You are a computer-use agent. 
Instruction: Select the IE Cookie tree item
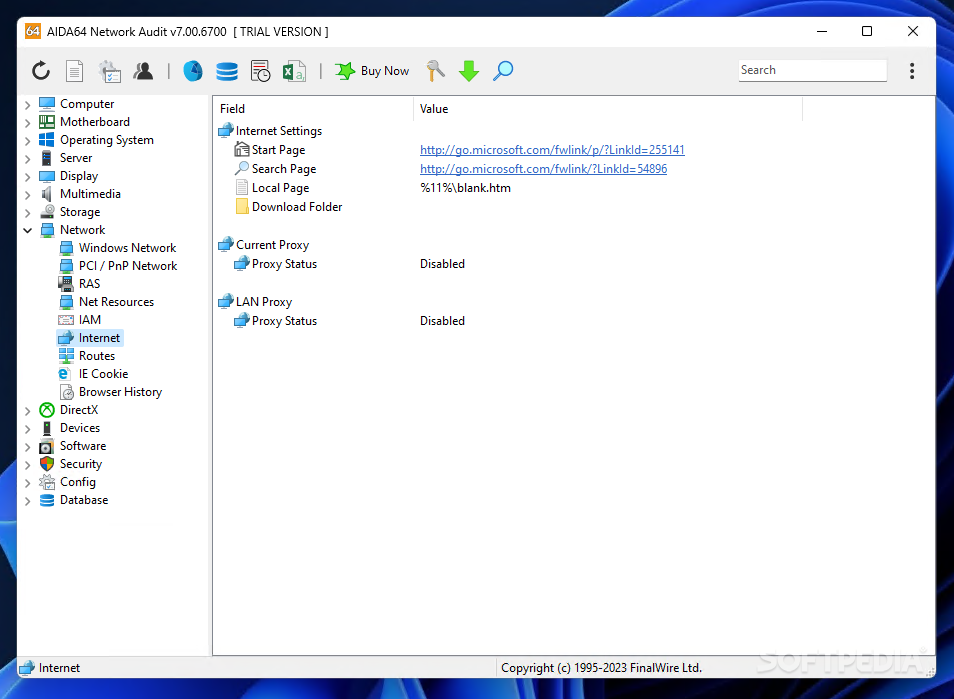[x=103, y=374]
